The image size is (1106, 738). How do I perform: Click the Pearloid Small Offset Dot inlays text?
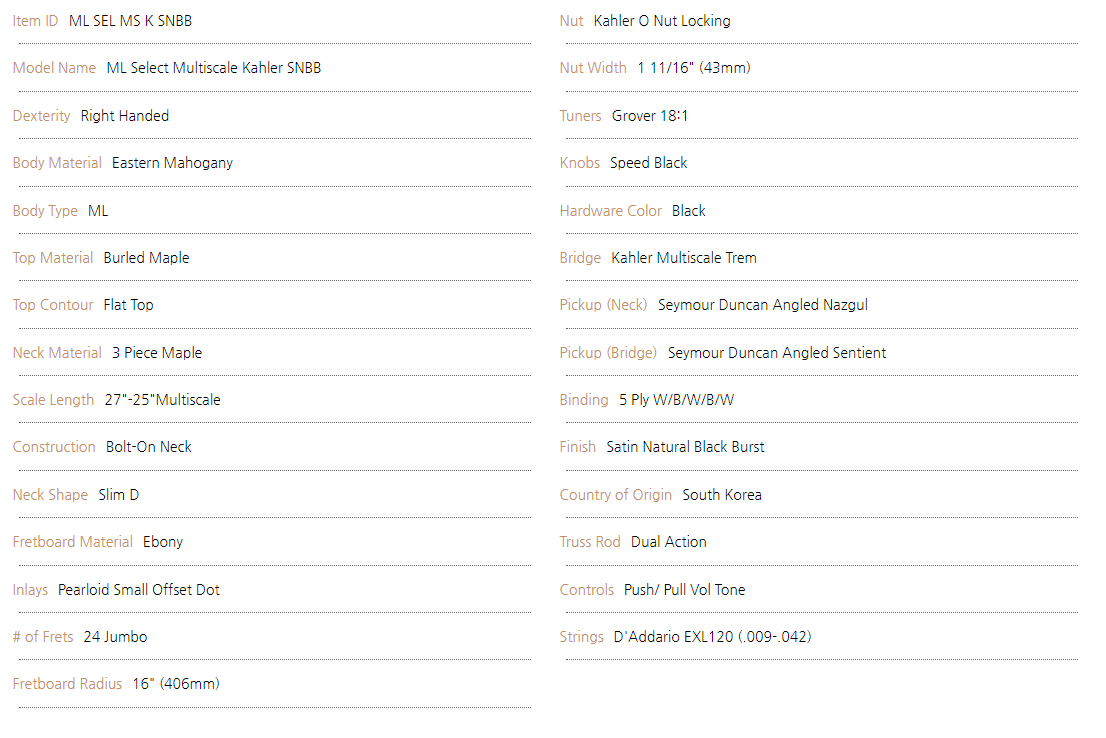tap(139, 590)
